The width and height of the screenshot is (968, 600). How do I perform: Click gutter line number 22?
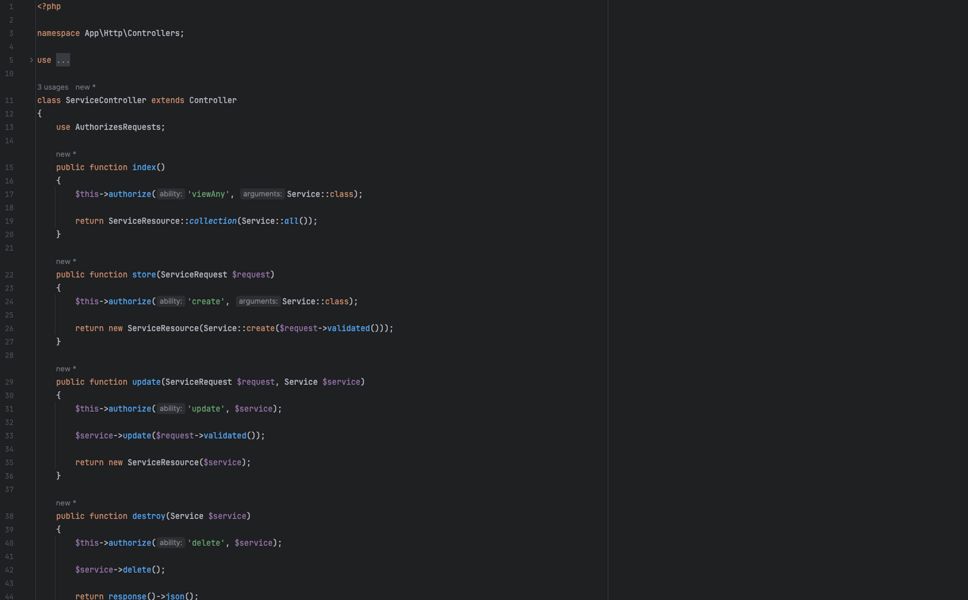coord(9,275)
